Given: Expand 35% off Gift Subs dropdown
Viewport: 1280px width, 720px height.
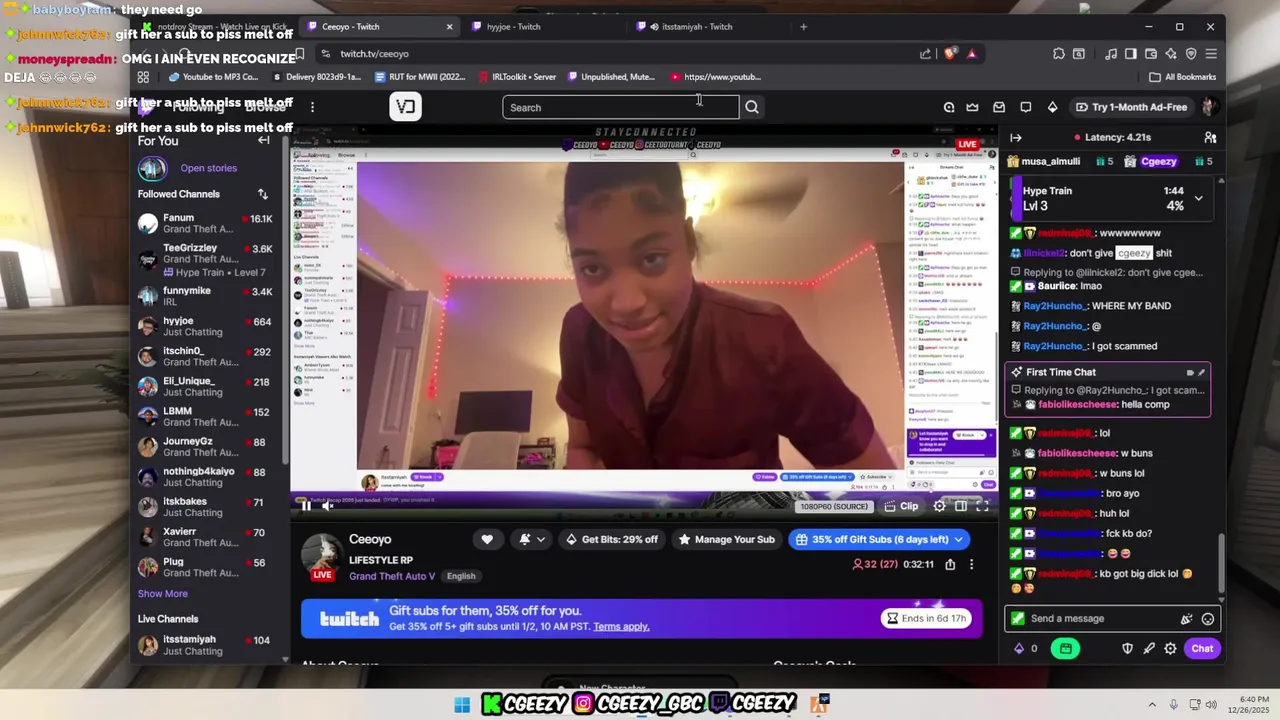Looking at the screenshot, I should click(958, 539).
